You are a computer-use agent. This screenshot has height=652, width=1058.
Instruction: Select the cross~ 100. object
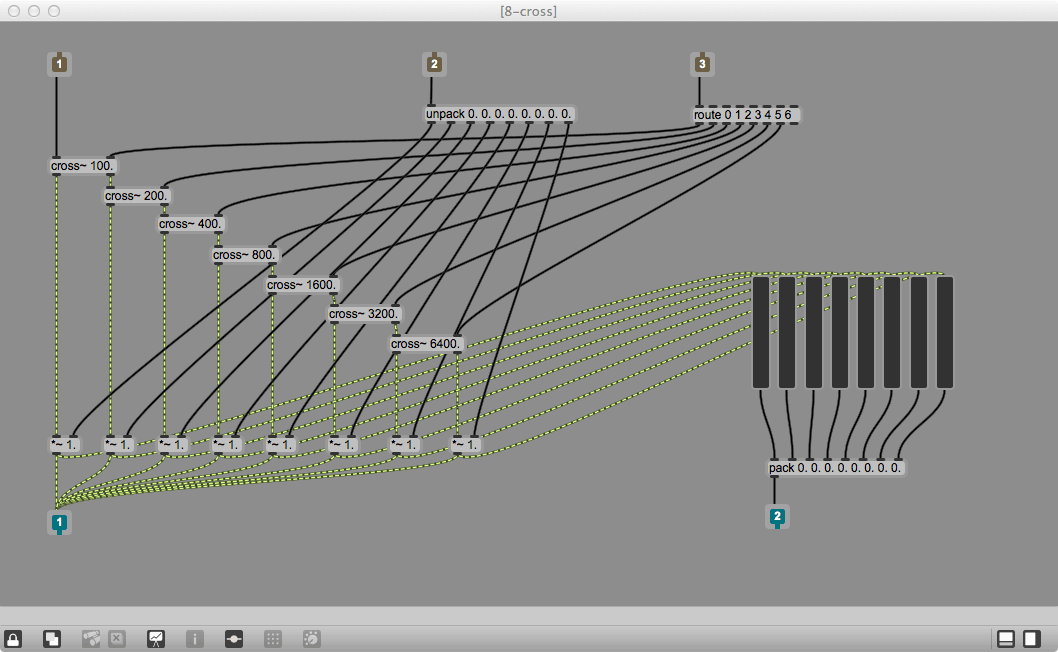82,166
